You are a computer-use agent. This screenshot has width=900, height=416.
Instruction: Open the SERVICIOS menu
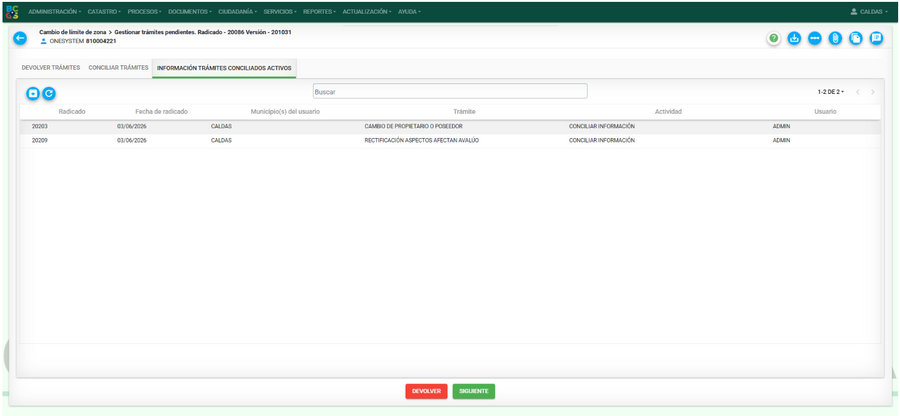click(280, 11)
